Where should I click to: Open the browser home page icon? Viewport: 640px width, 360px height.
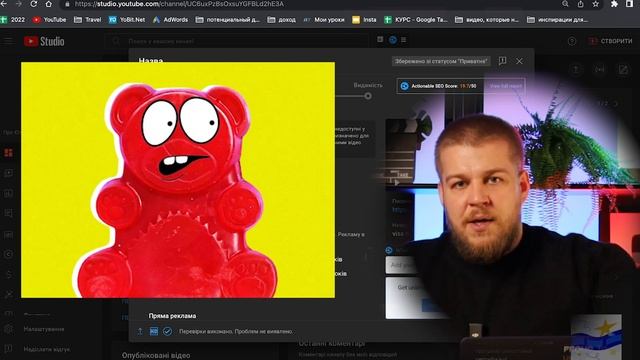pos(49,4)
